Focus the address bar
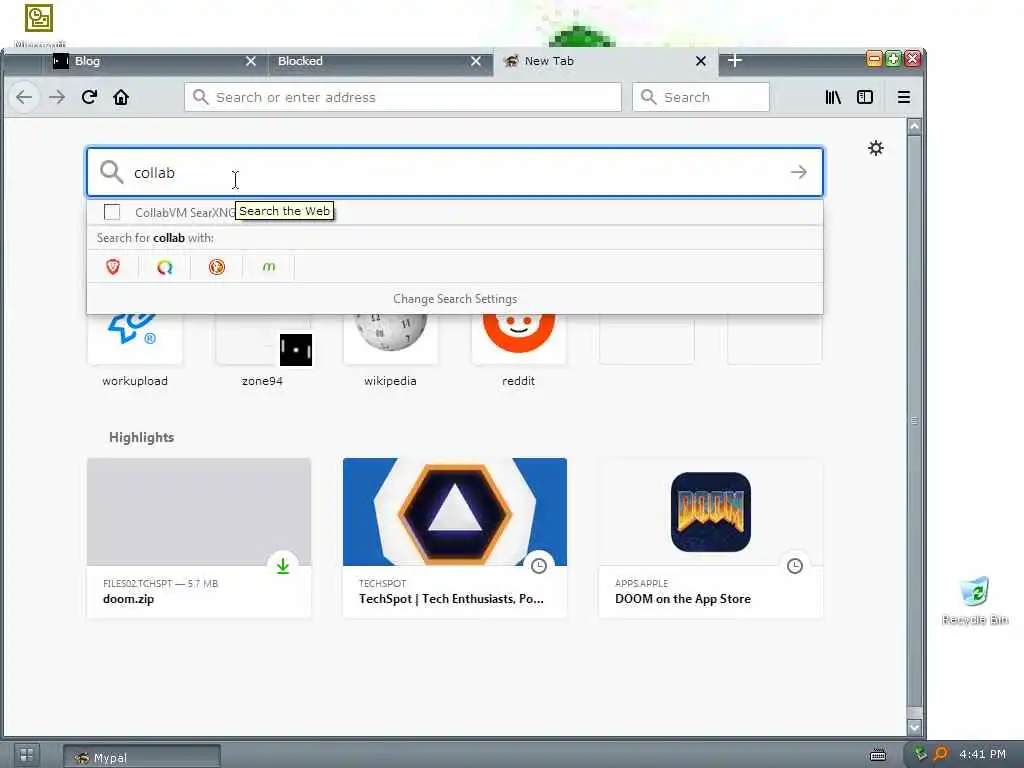 (x=403, y=97)
